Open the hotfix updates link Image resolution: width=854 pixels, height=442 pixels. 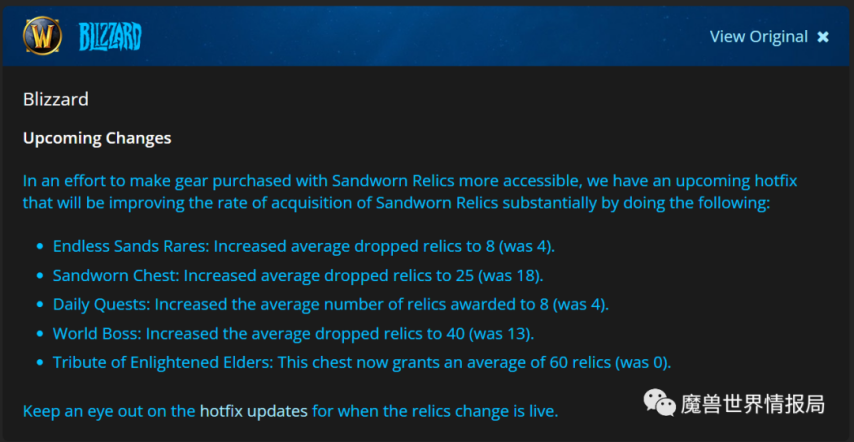point(254,410)
